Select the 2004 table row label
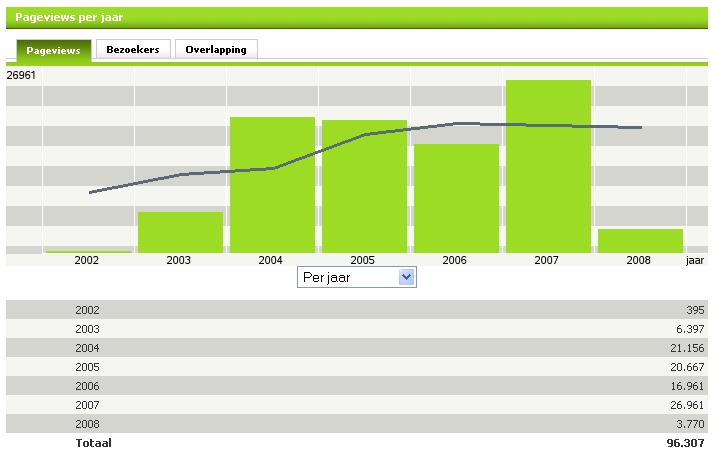The height and width of the screenshot is (454, 713). tap(88, 348)
